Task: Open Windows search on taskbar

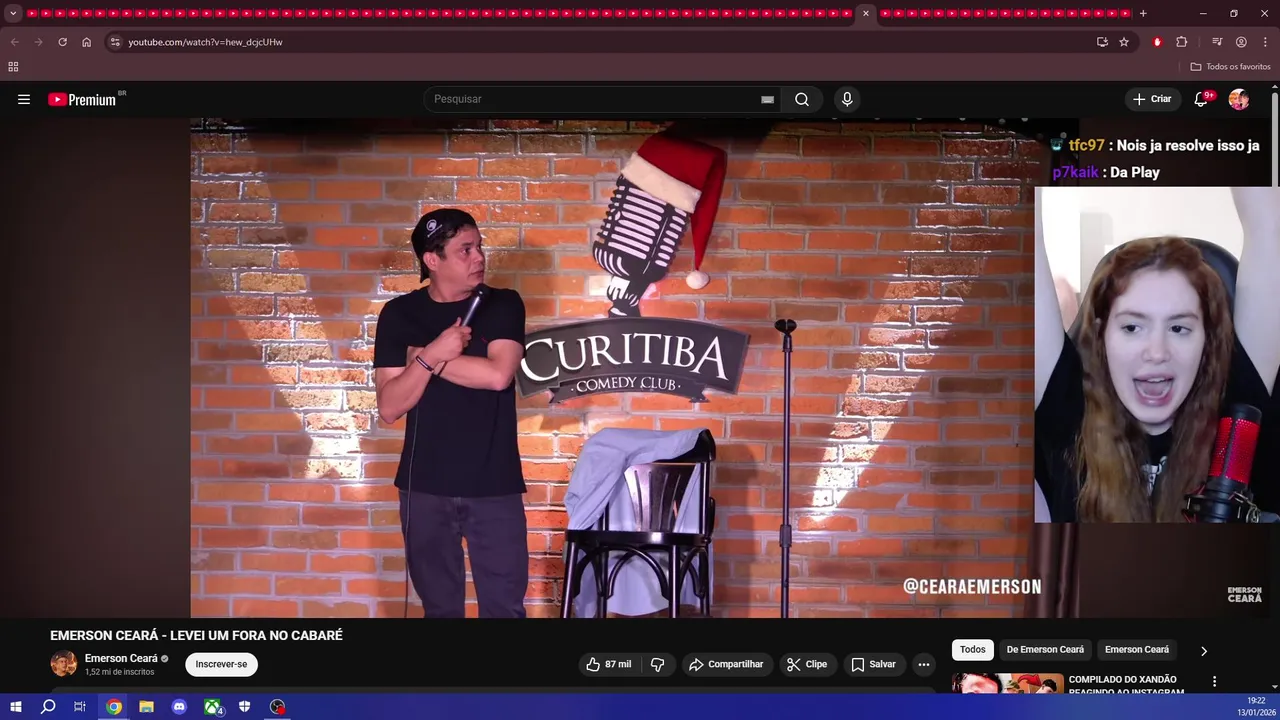Action: (48, 707)
